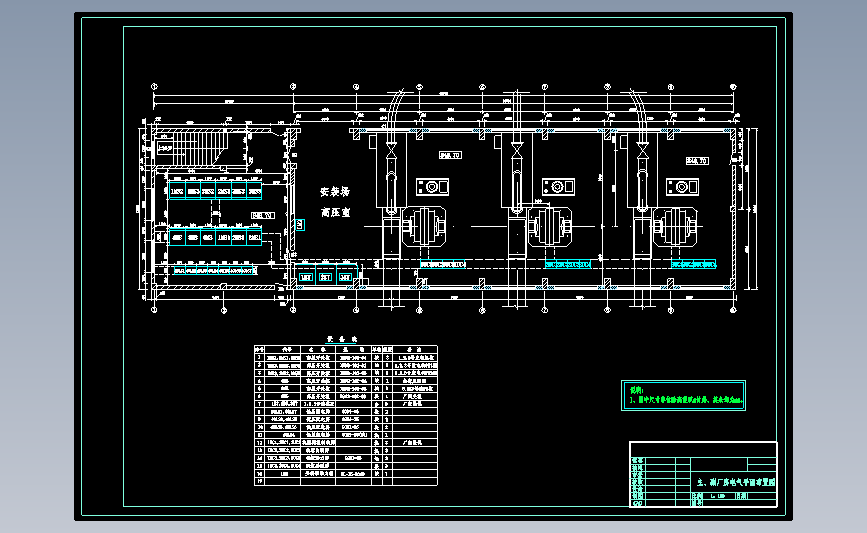Viewport: 867px width, 533px height.
Task: Select the leftmost turbine-generator unit
Action: tap(424, 227)
